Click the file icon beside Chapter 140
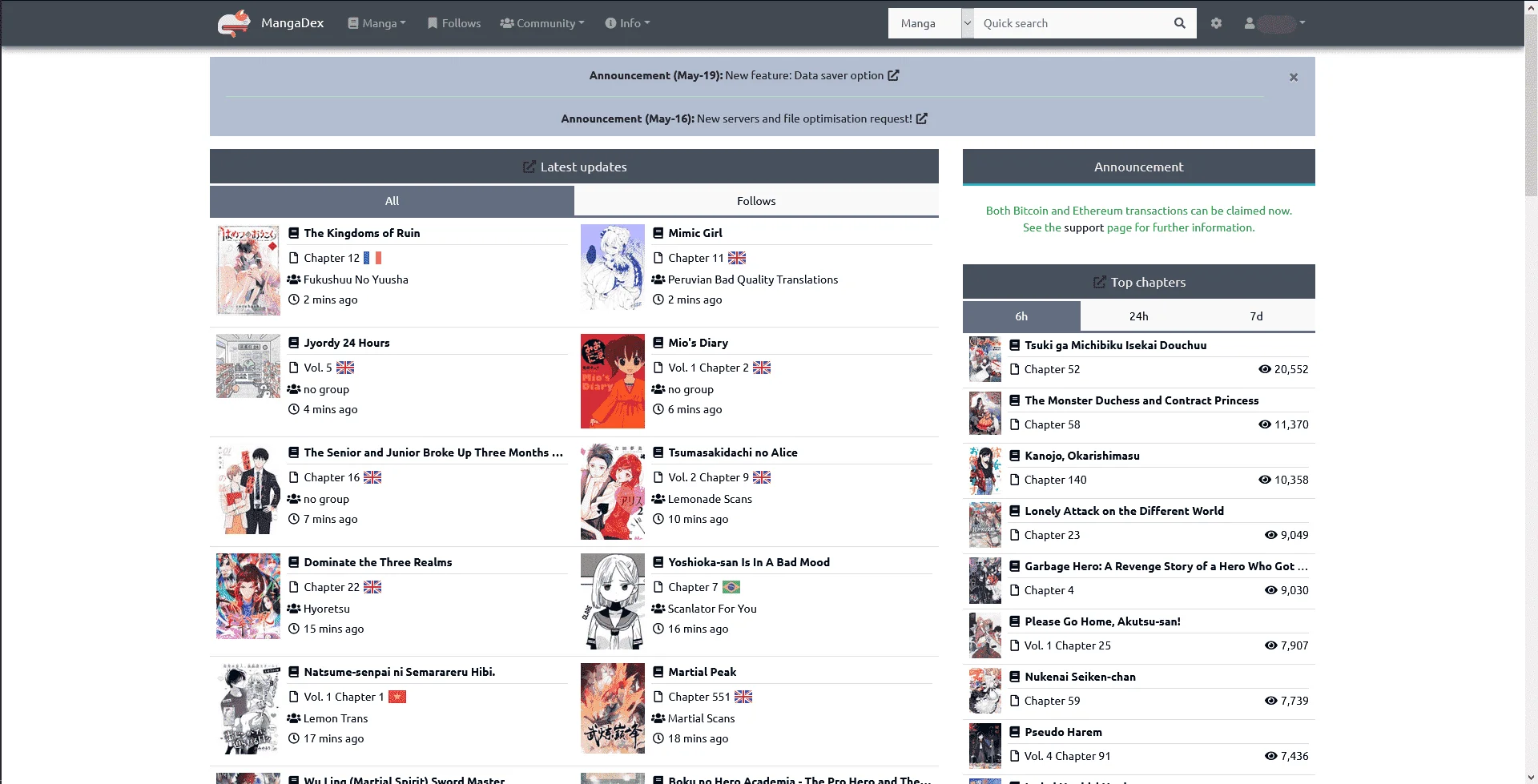The height and width of the screenshot is (784, 1538). tap(1015, 480)
